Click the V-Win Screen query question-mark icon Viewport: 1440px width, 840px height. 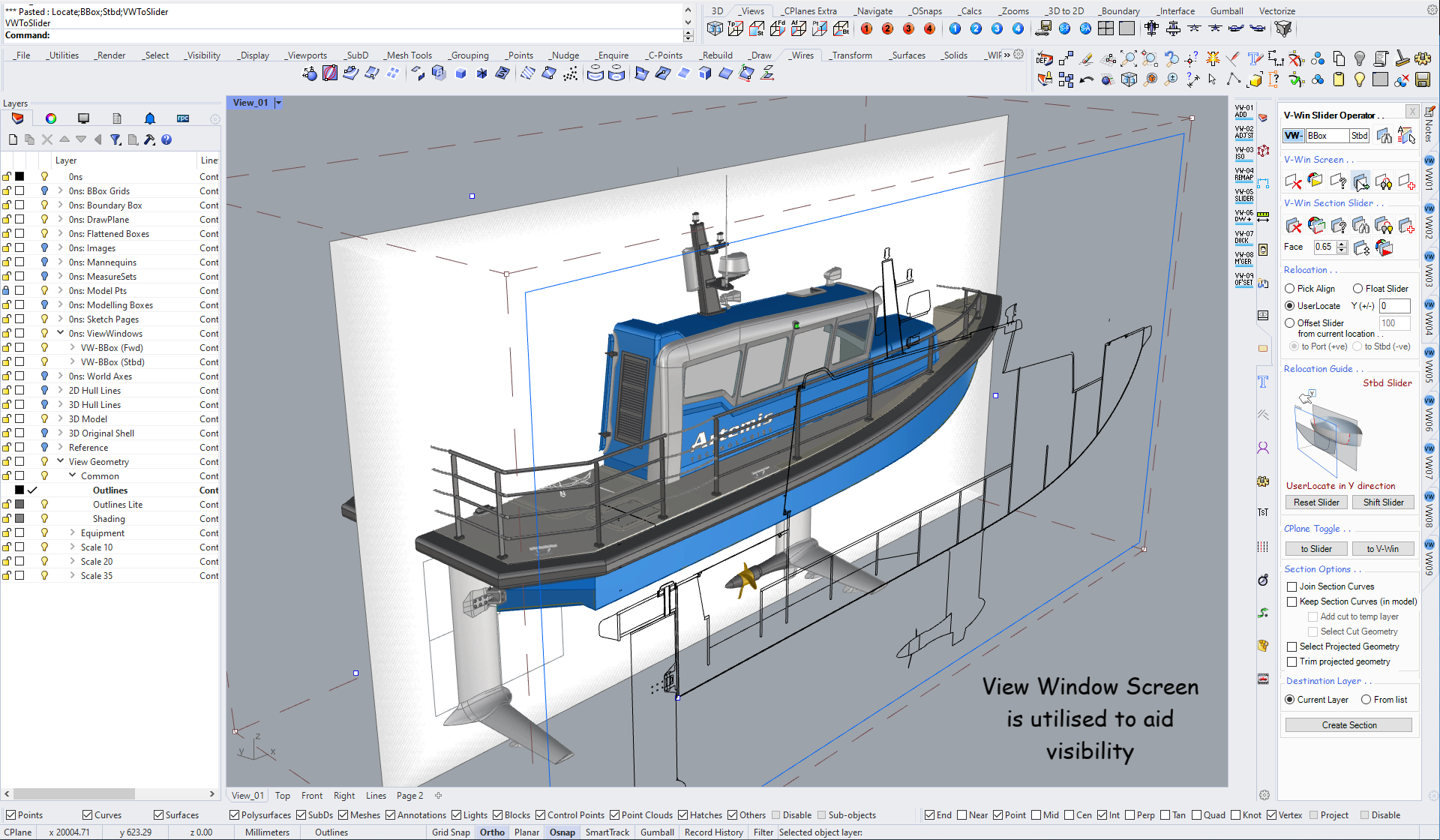point(1339,181)
